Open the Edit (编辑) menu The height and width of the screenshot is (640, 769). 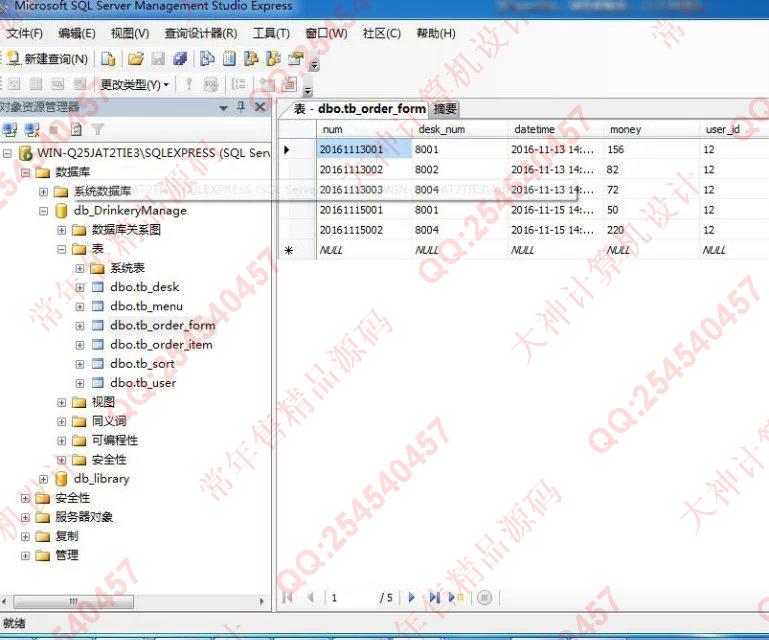click(x=77, y=33)
